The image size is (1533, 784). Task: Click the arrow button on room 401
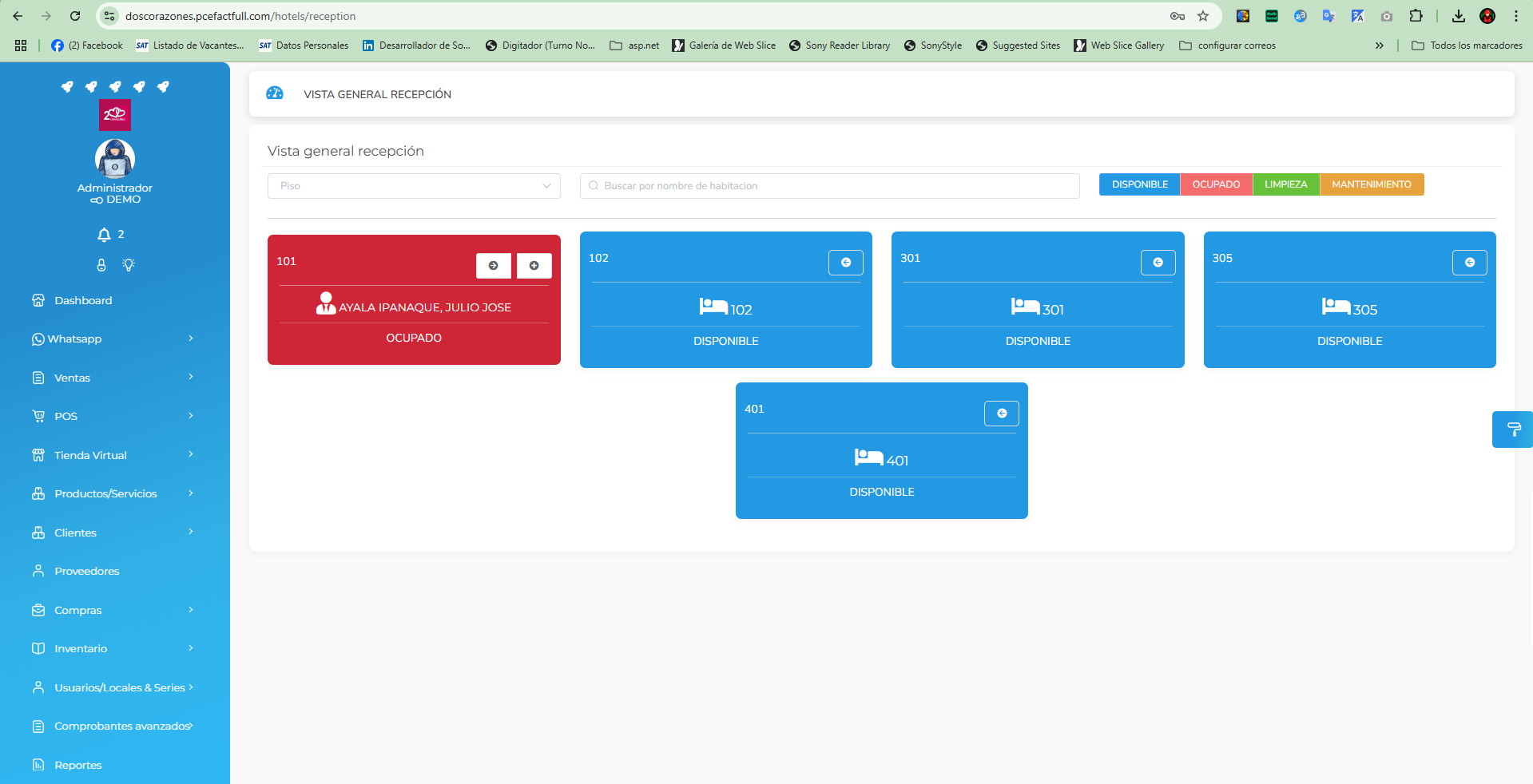tap(1001, 414)
